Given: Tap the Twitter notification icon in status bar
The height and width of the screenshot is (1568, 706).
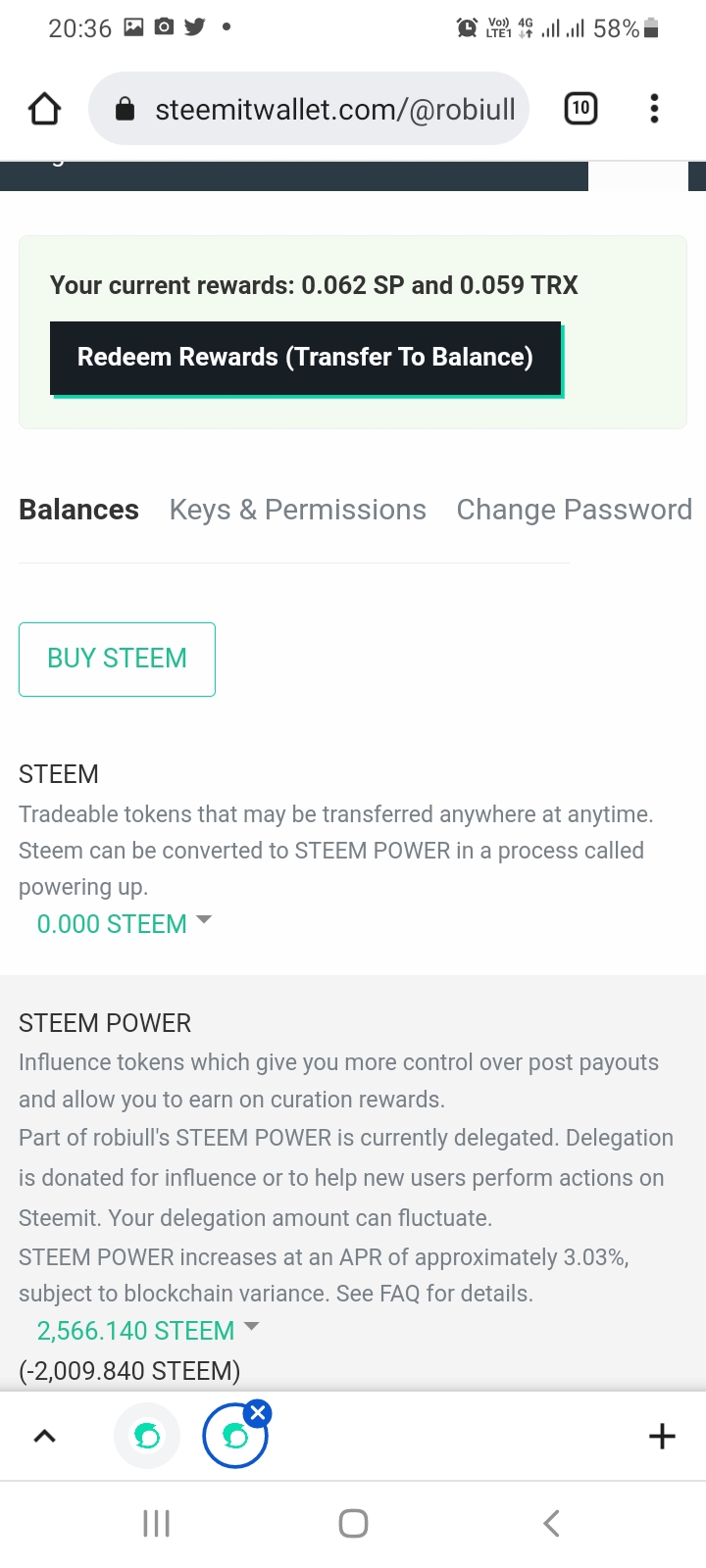Looking at the screenshot, I should (x=195, y=27).
